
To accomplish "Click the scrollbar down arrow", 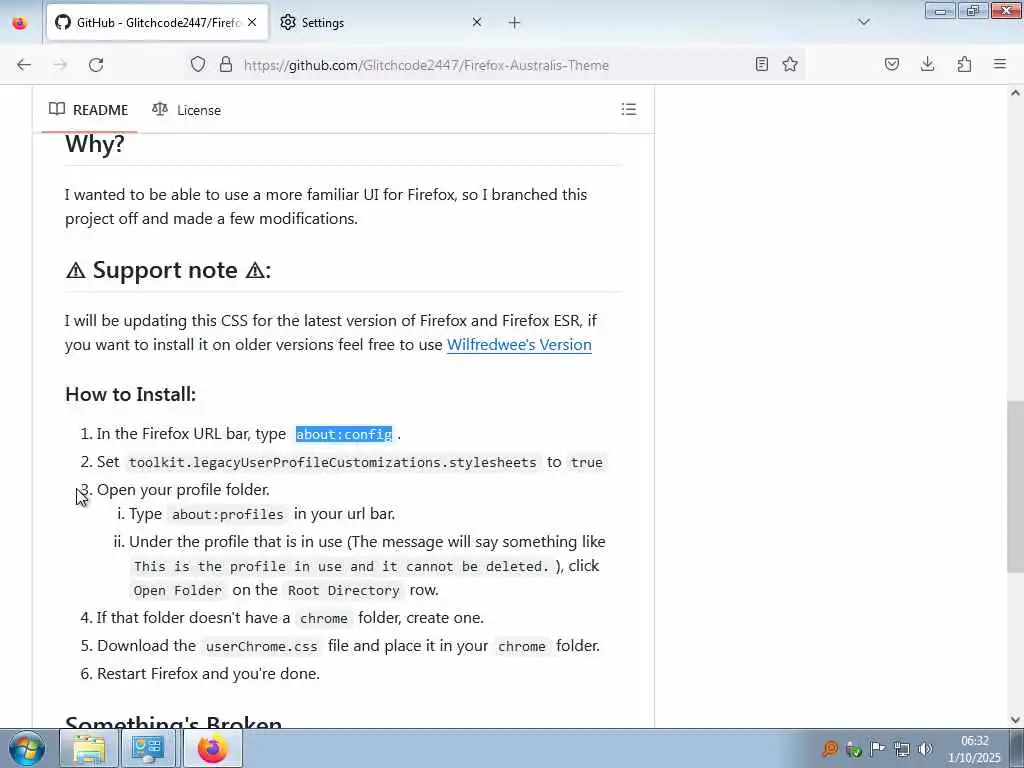I will pyautogui.click(x=1015, y=720).
